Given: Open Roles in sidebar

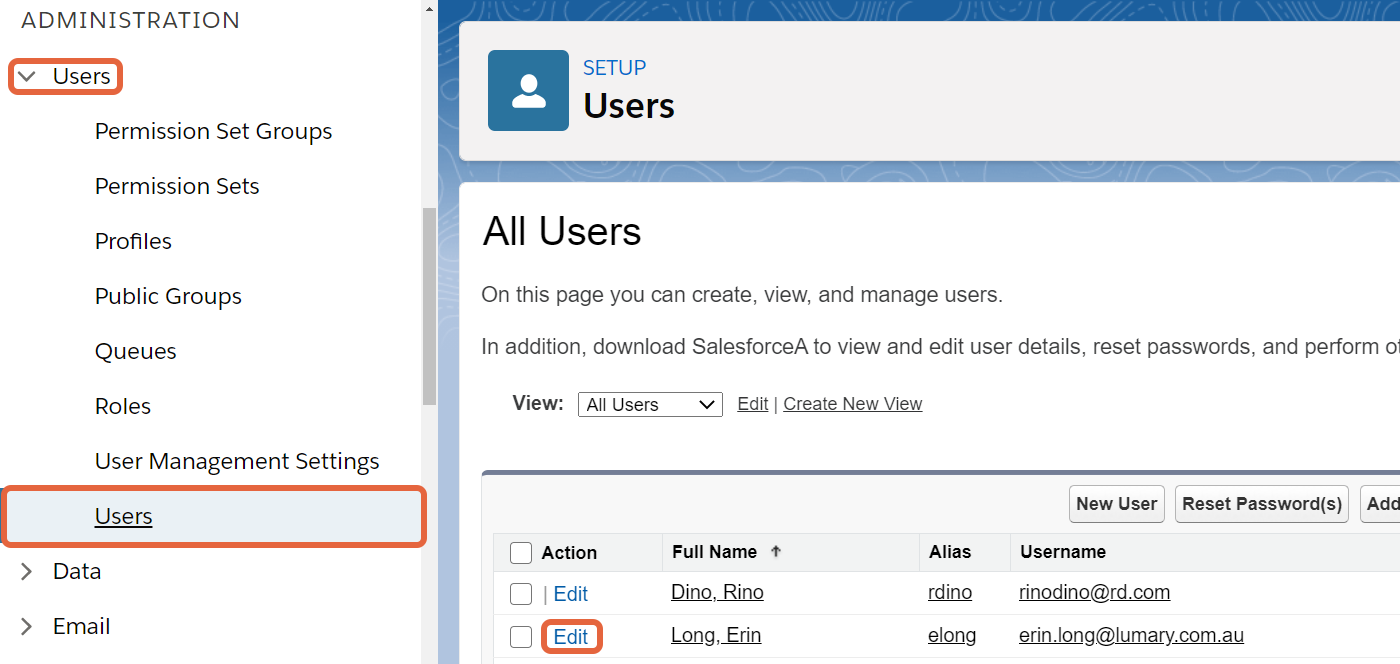Looking at the screenshot, I should [123, 406].
